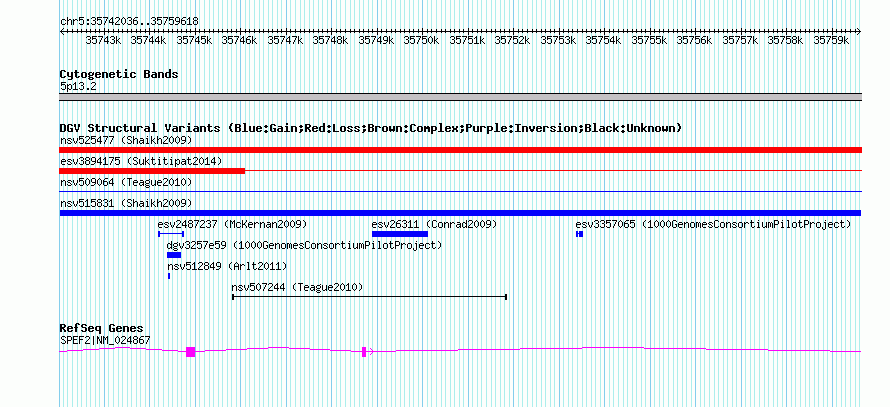Click the 35757k ruler position
Viewport: 890px width, 407px height.
[x=740, y=40]
